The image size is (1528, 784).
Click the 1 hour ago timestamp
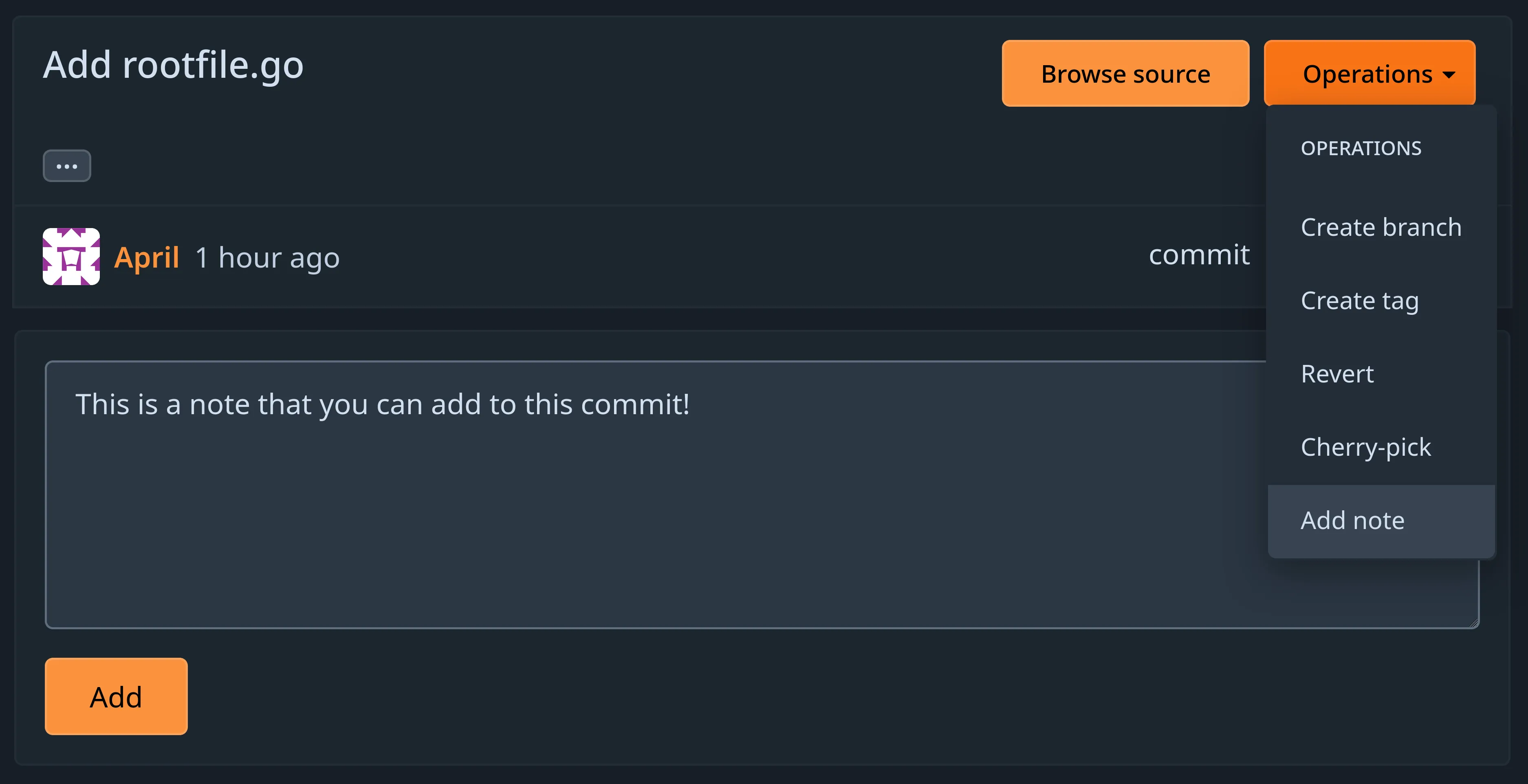click(268, 257)
